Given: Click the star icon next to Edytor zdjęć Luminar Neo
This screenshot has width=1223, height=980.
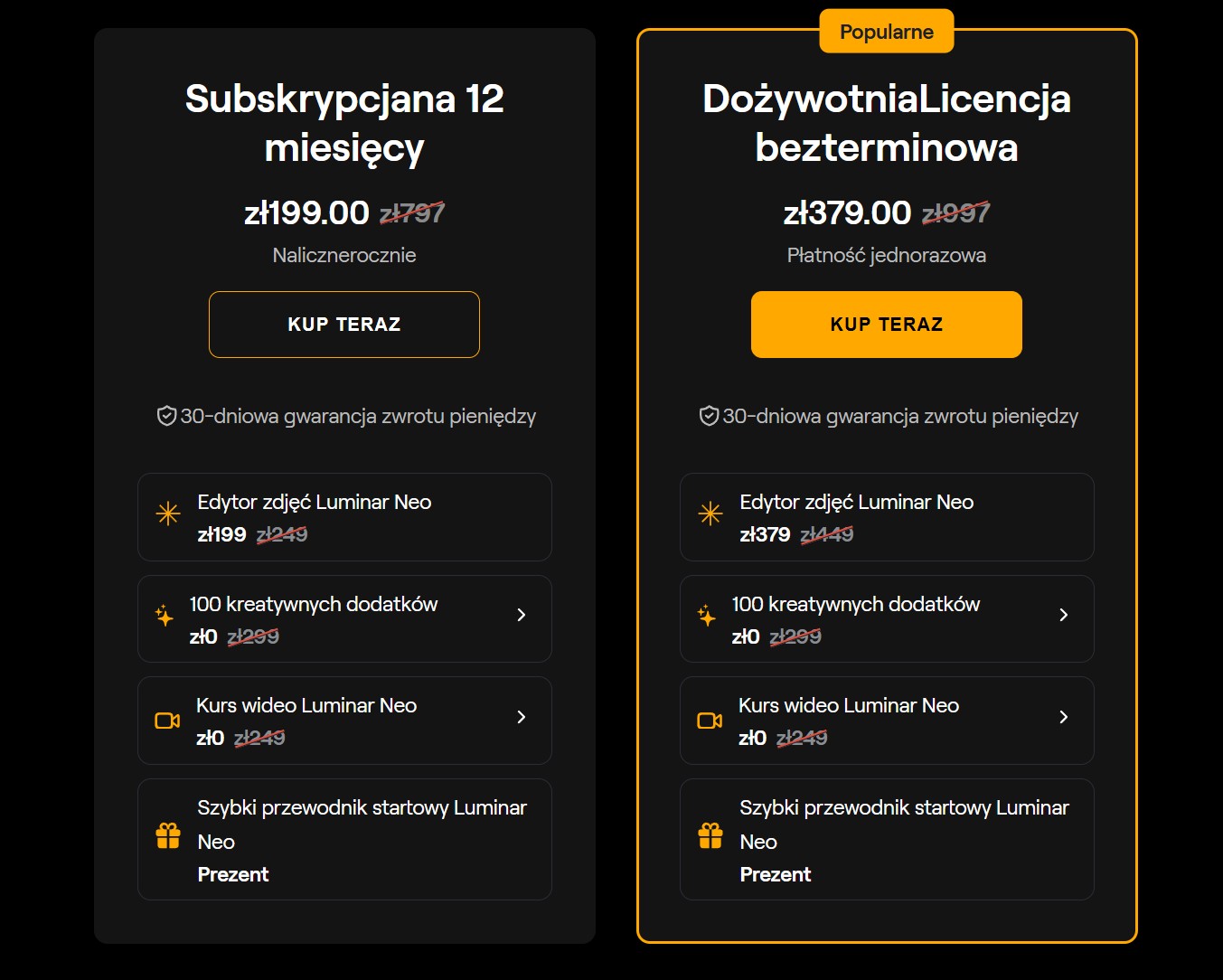Looking at the screenshot, I should (x=167, y=514).
